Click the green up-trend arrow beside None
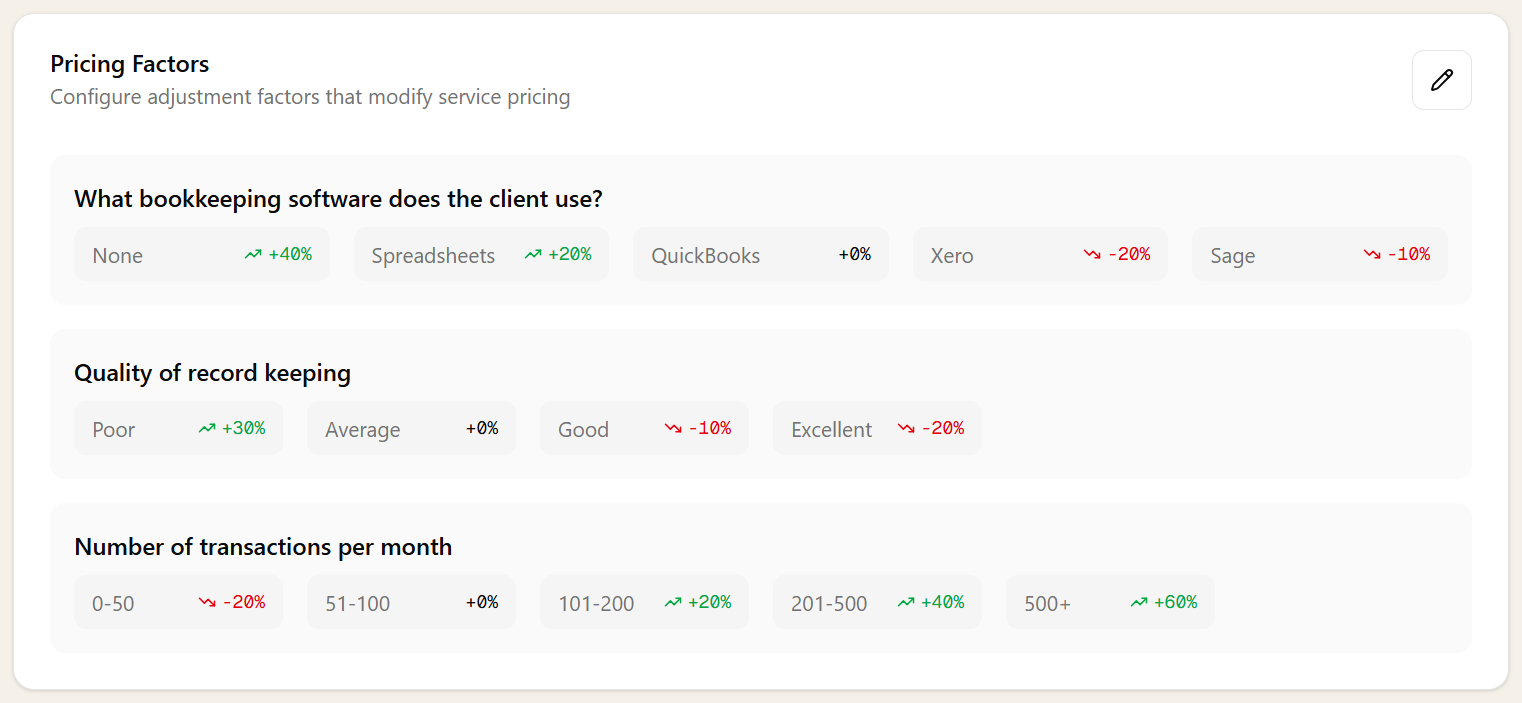This screenshot has width=1522, height=703. pyautogui.click(x=253, y=255)
